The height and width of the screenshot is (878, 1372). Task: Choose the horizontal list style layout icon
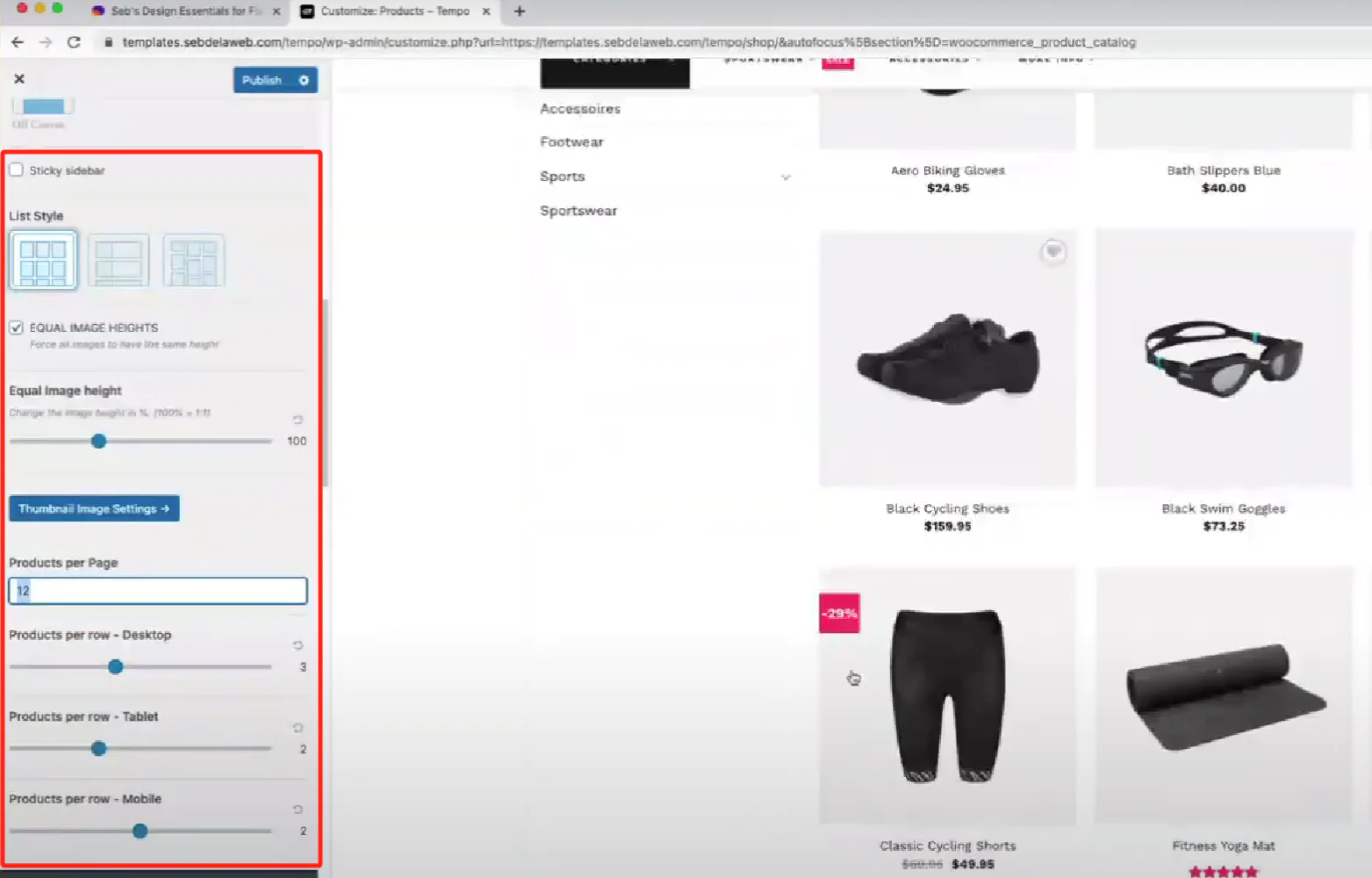pos(119,260)
